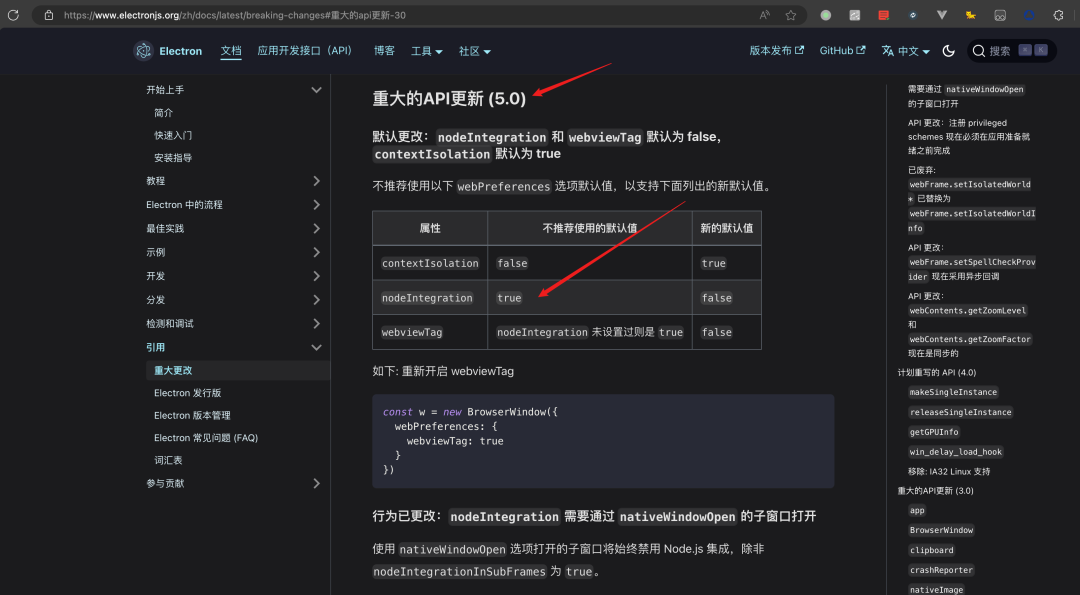Click the translate language icon
The image size is (1080, 595).
tap(888, 51)
